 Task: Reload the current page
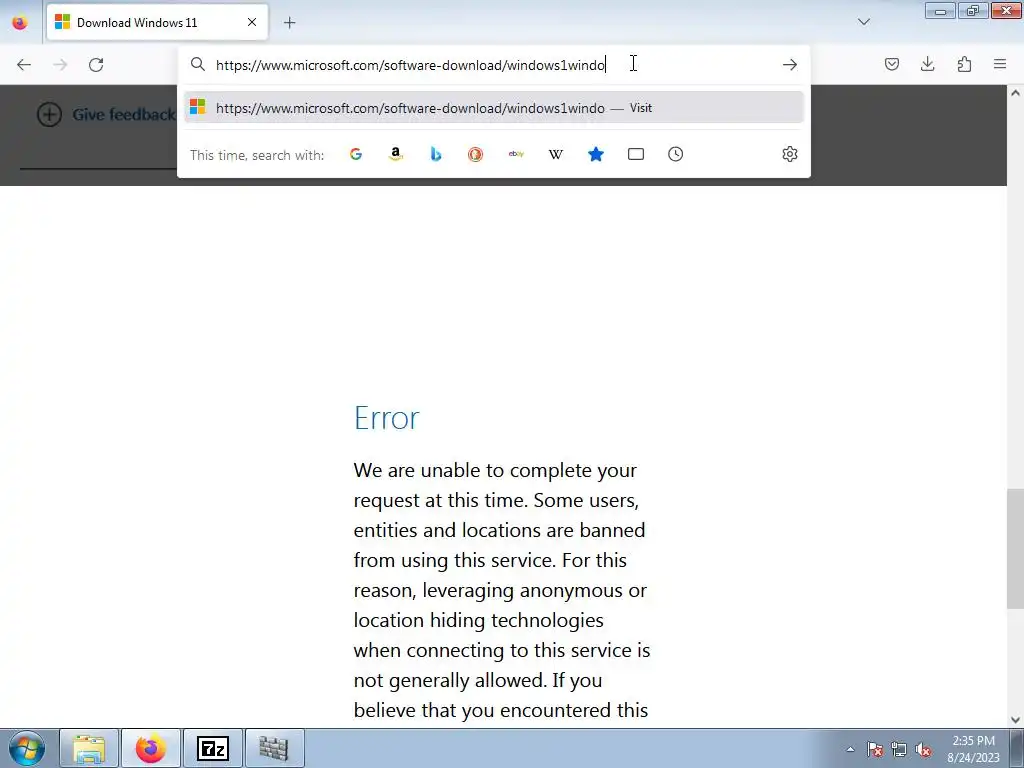(96, 65)
